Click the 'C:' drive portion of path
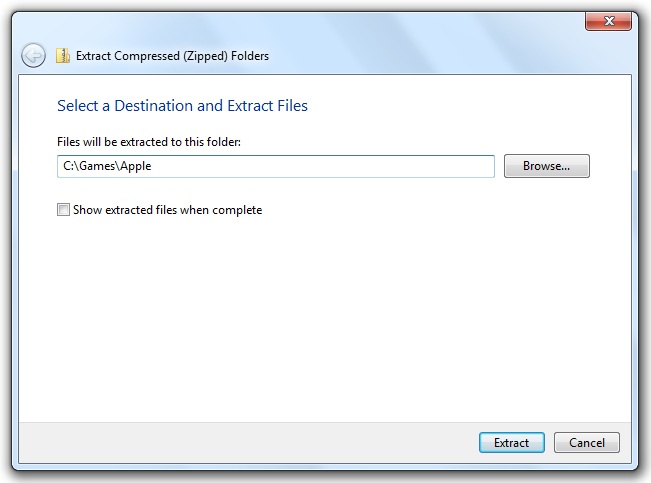The height and width of the screenshot is (483, 651). coord(67,166)
